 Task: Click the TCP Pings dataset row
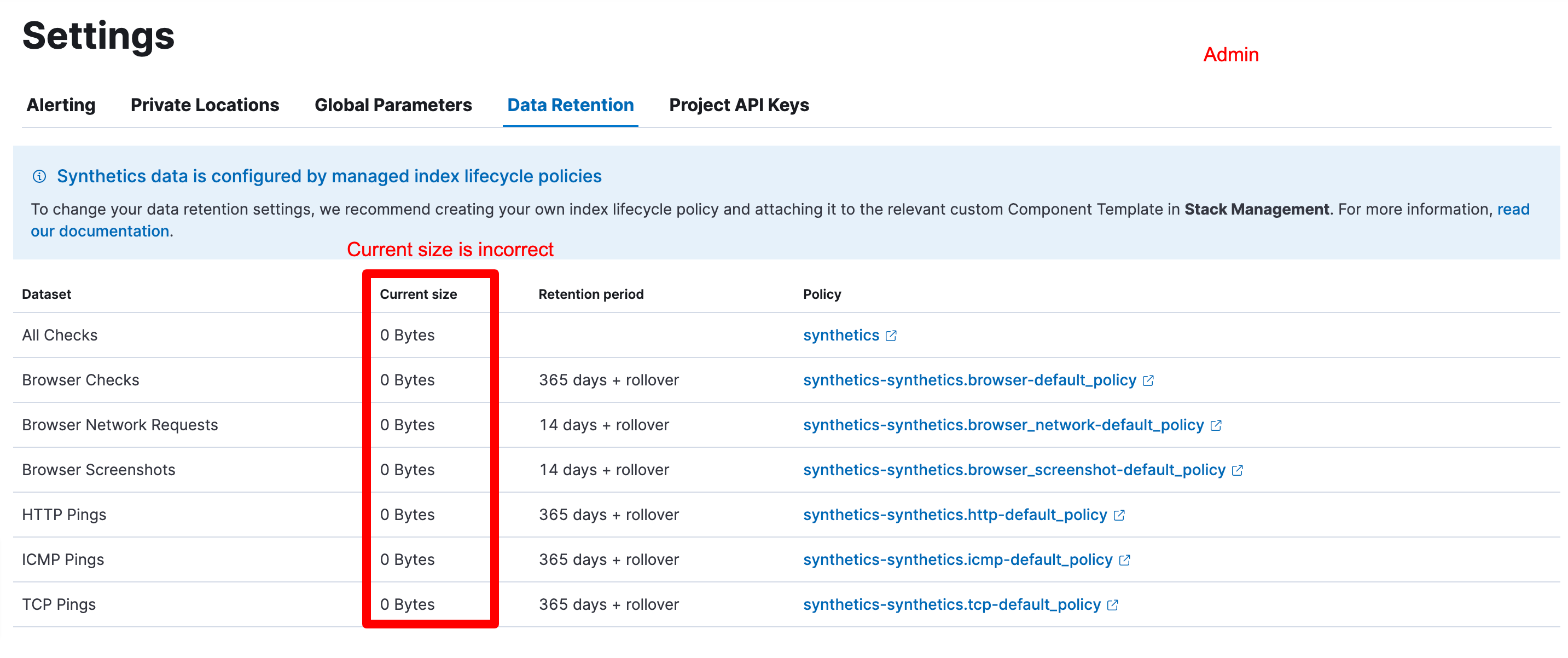pos(59,604)
